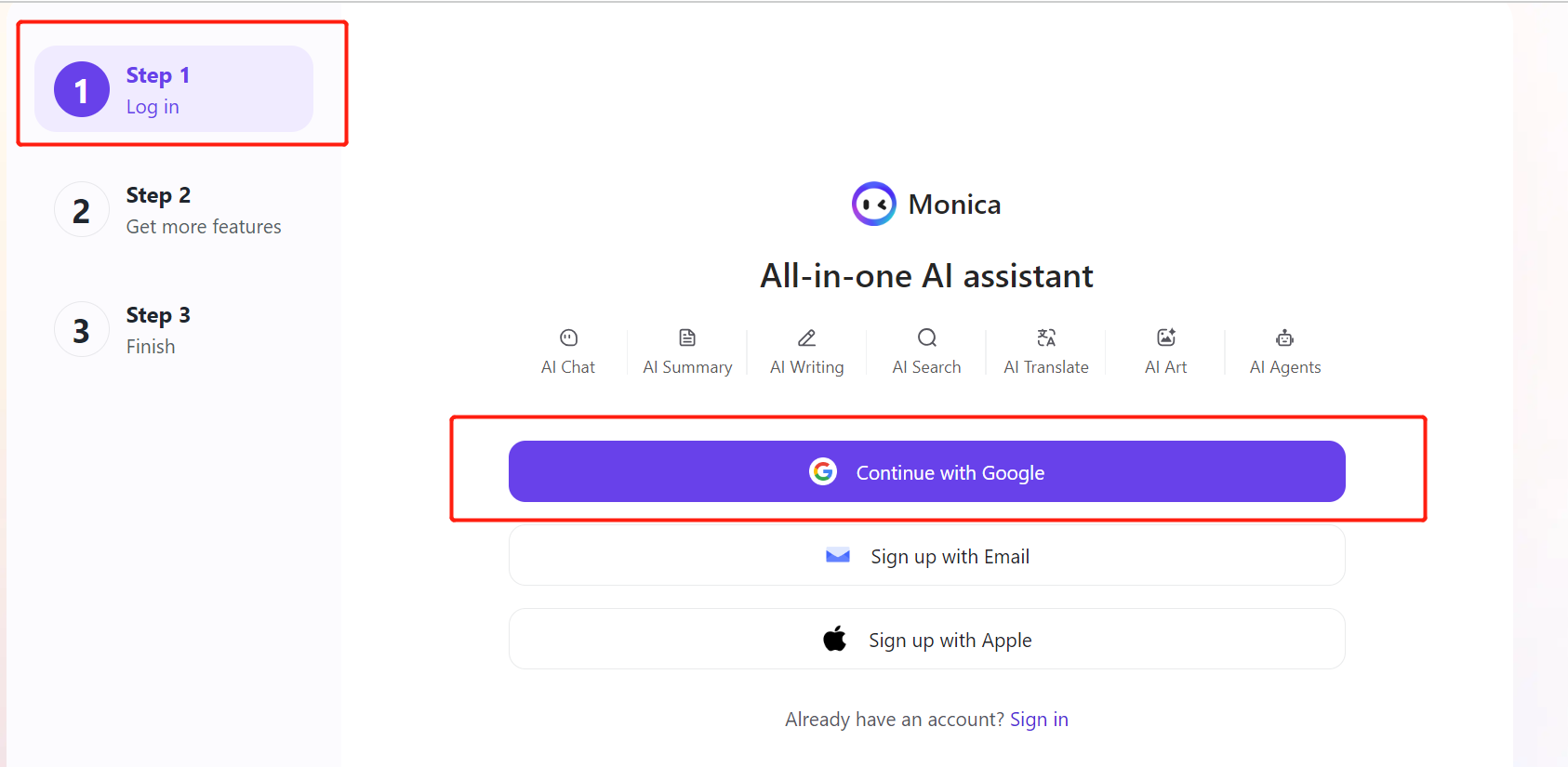Click the Monica logo icon

[874, 204]
